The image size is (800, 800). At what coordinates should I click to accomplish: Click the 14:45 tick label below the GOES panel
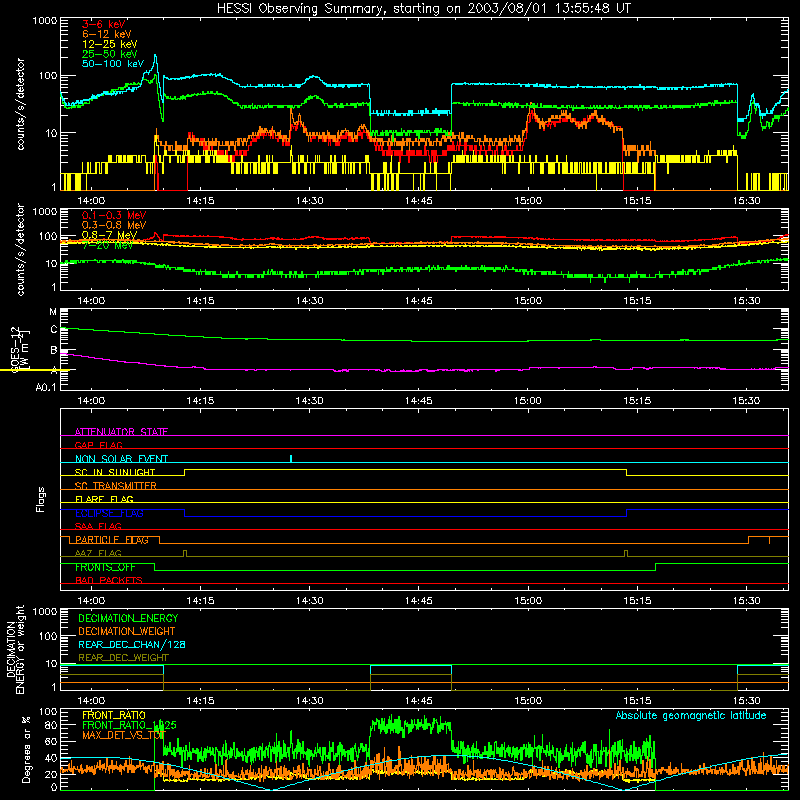pyautogui.click(x=418, y=401)
